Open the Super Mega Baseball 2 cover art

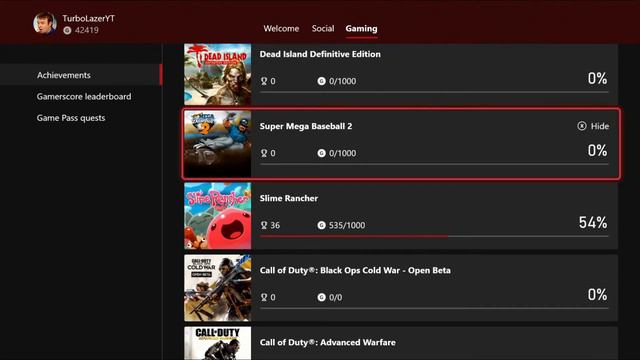coord(218,144)
